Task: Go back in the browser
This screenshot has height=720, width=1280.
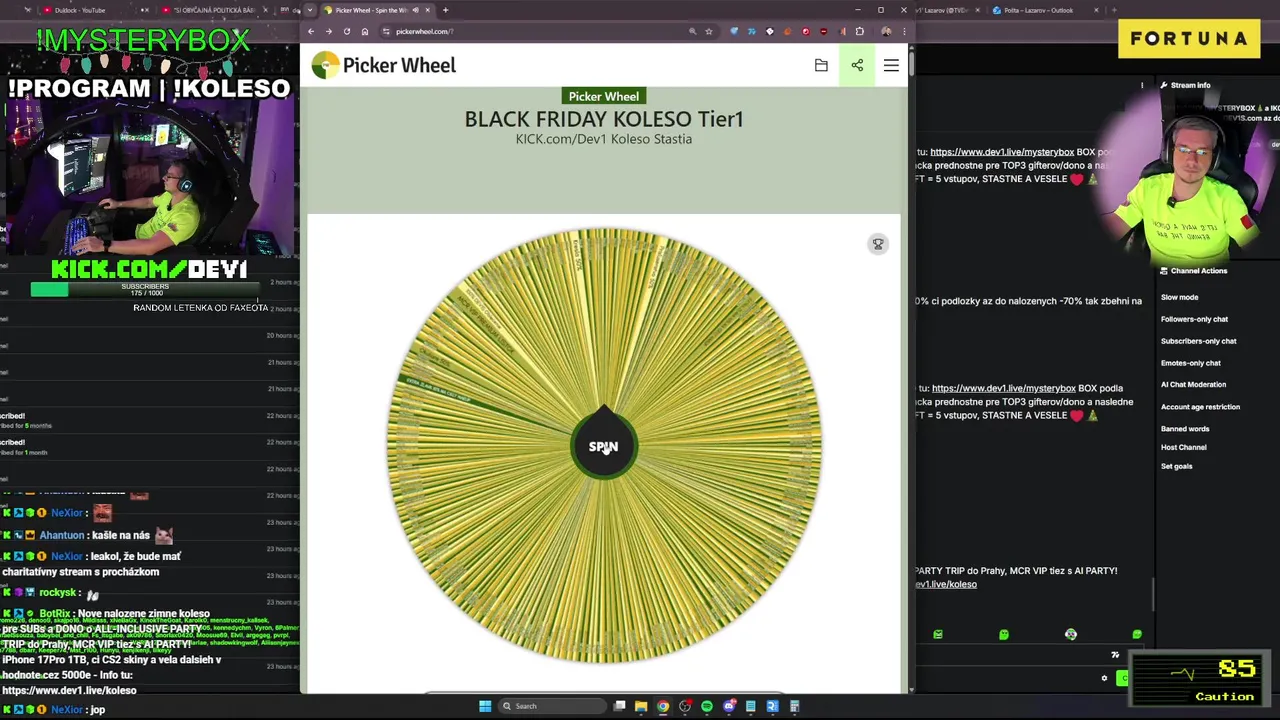Action: pyautogui.click(x=310, y=31)
